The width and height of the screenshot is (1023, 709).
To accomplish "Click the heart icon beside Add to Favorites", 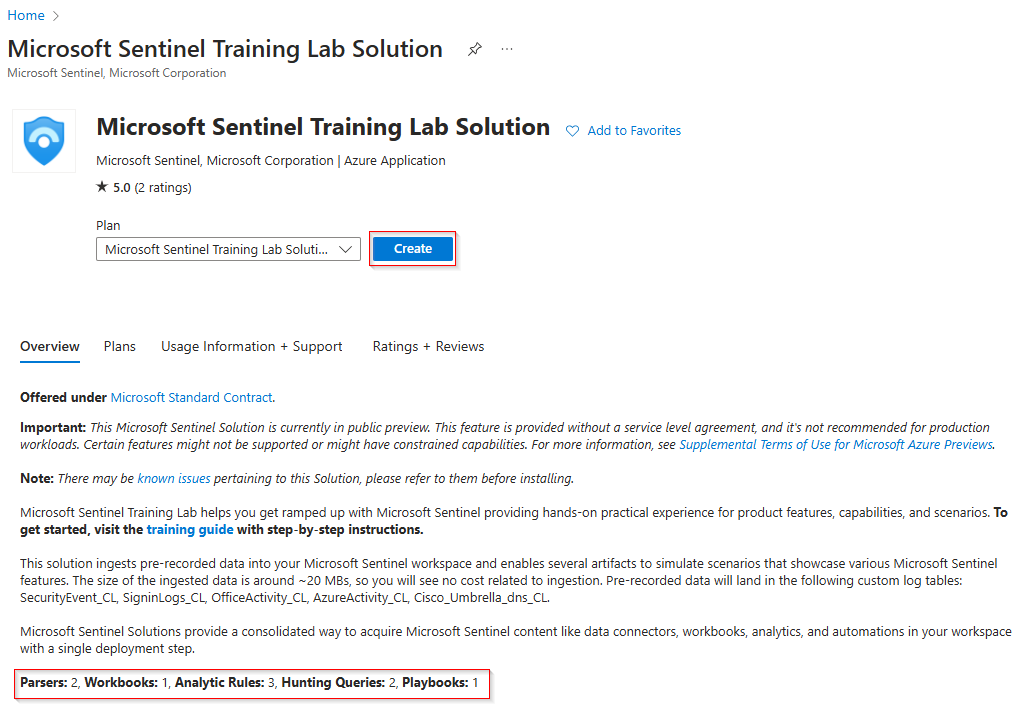I will pos(573,131).
